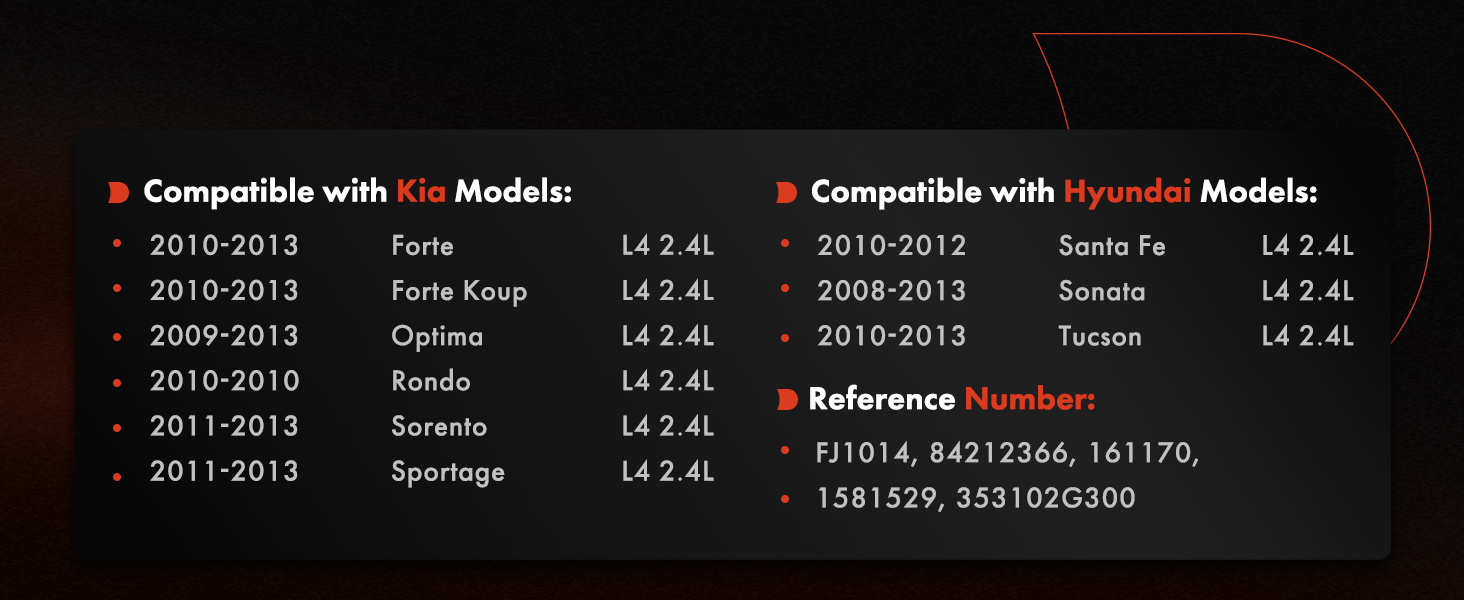Click the '2010-2012' years for Santa Fe
This screenshot has width=1464, height=600.
pos(892,246)
